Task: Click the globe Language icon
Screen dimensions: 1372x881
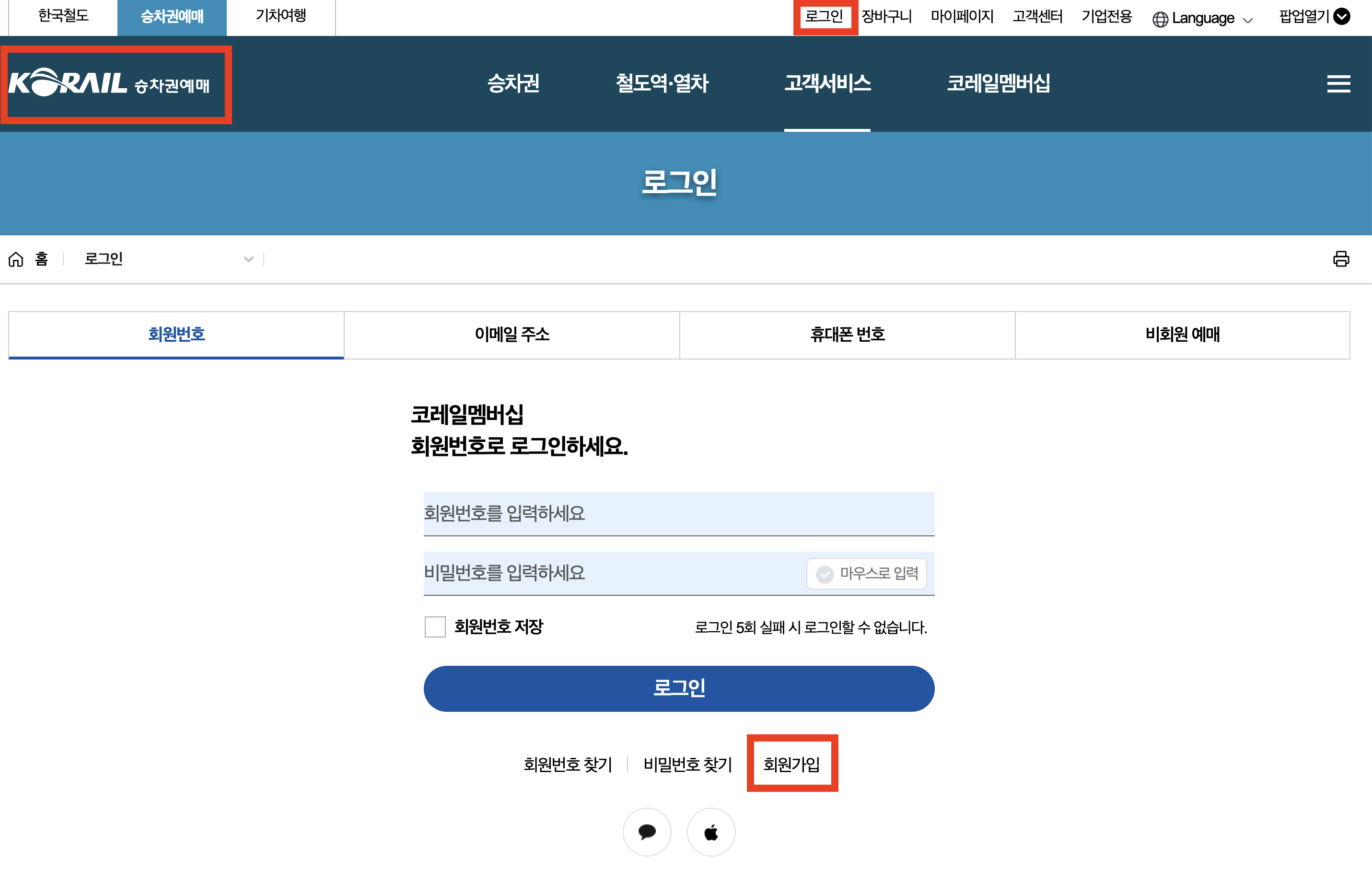Action: (1160, 19)
